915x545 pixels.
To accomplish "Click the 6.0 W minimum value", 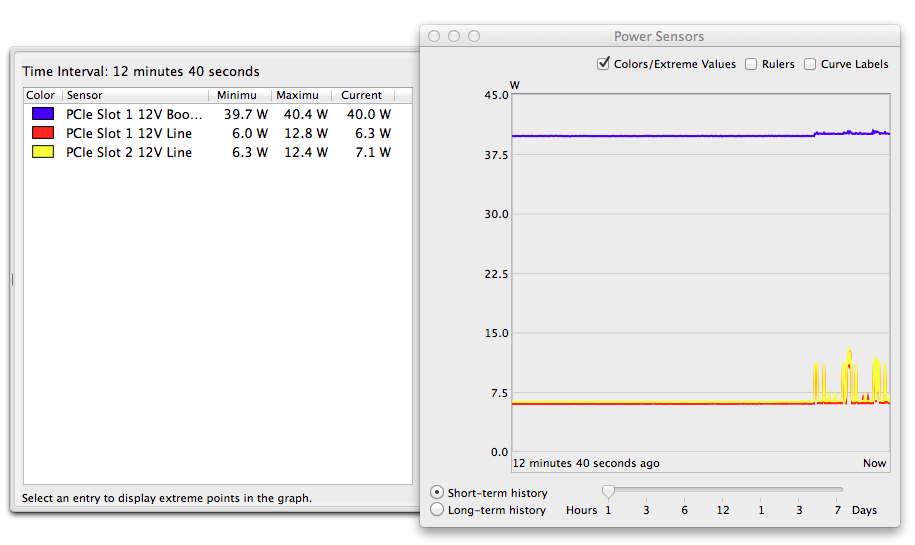I will pos(250,134).
